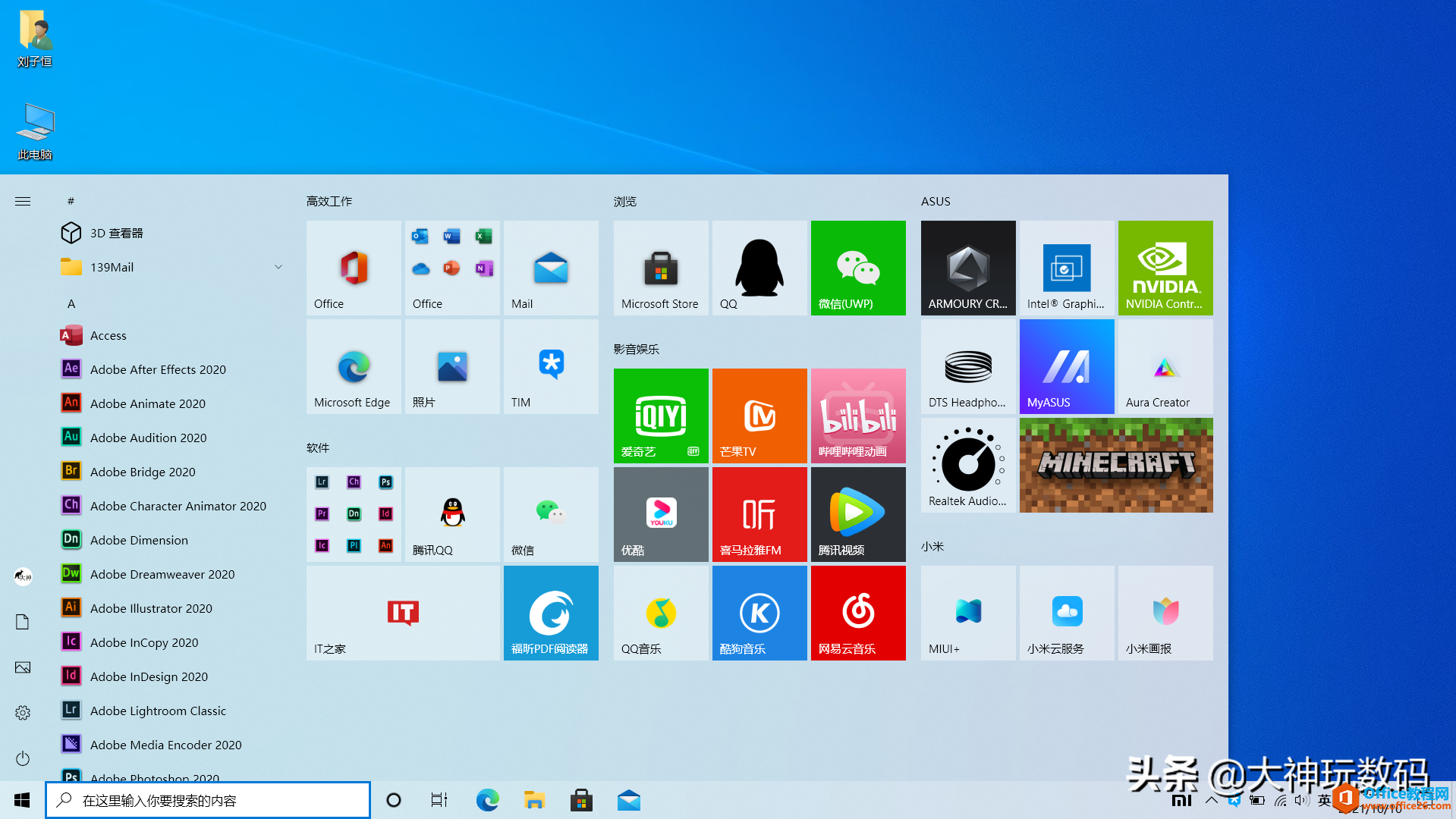Image resolution: width=1456 pixels, height=819 pixels.
Task: Open the 网易云音乐 tile
Action: tap(858, 613)
